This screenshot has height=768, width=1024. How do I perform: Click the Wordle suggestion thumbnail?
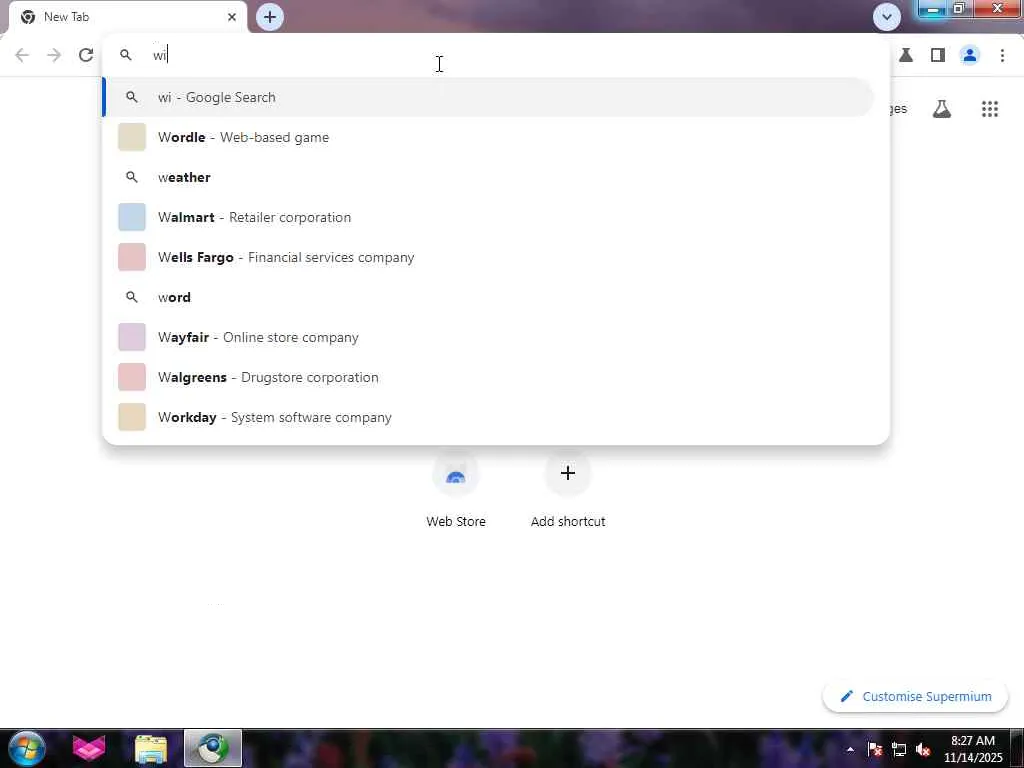click(132, 137)
